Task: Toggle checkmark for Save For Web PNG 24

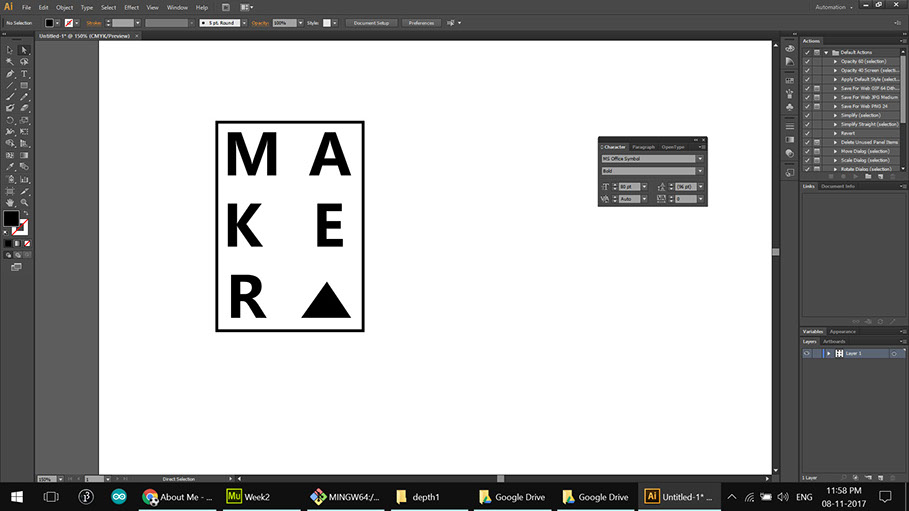Action: click(x=807, y=106)
